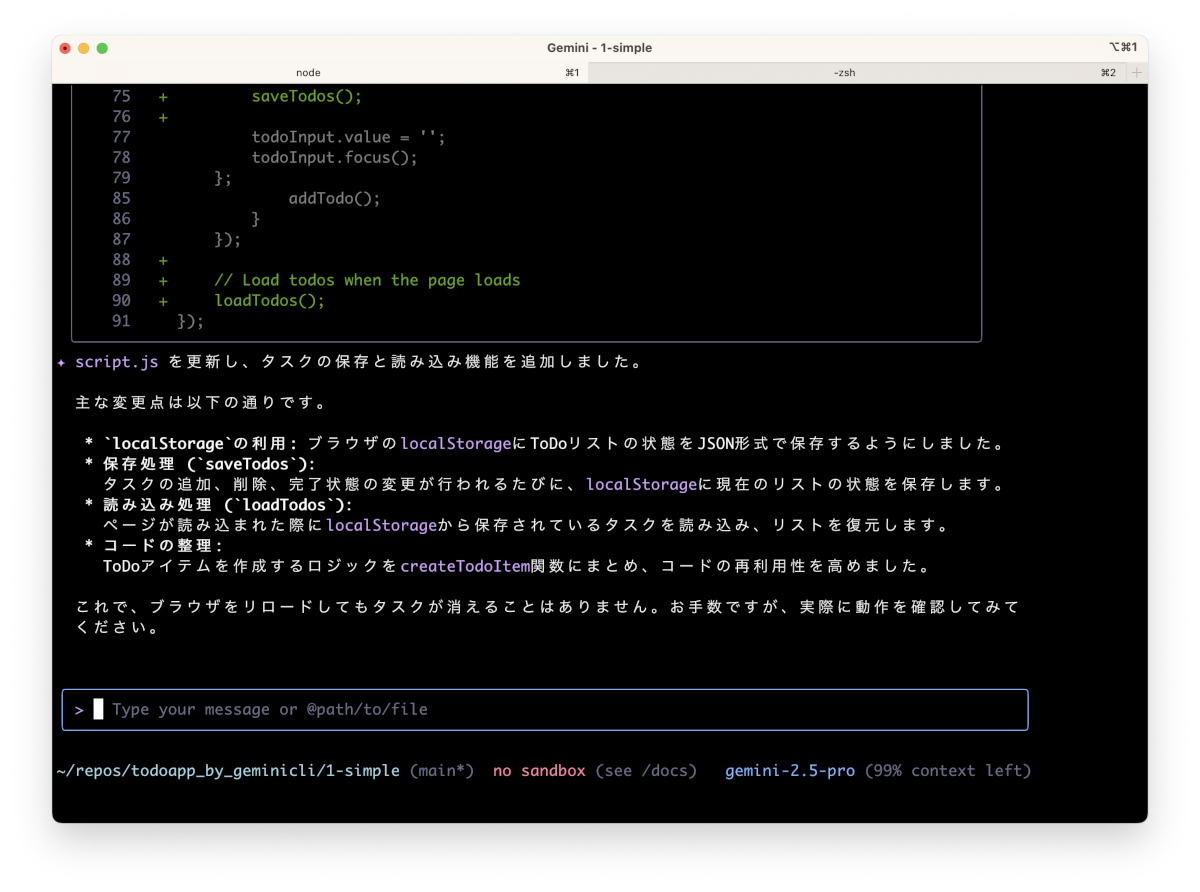The width and height of the screenshot is (1200, 892).
Task: Click purple localStorage in the 'ページが読み込まれた際に' line
Action: pyautogui.click(x=381, y=525)
